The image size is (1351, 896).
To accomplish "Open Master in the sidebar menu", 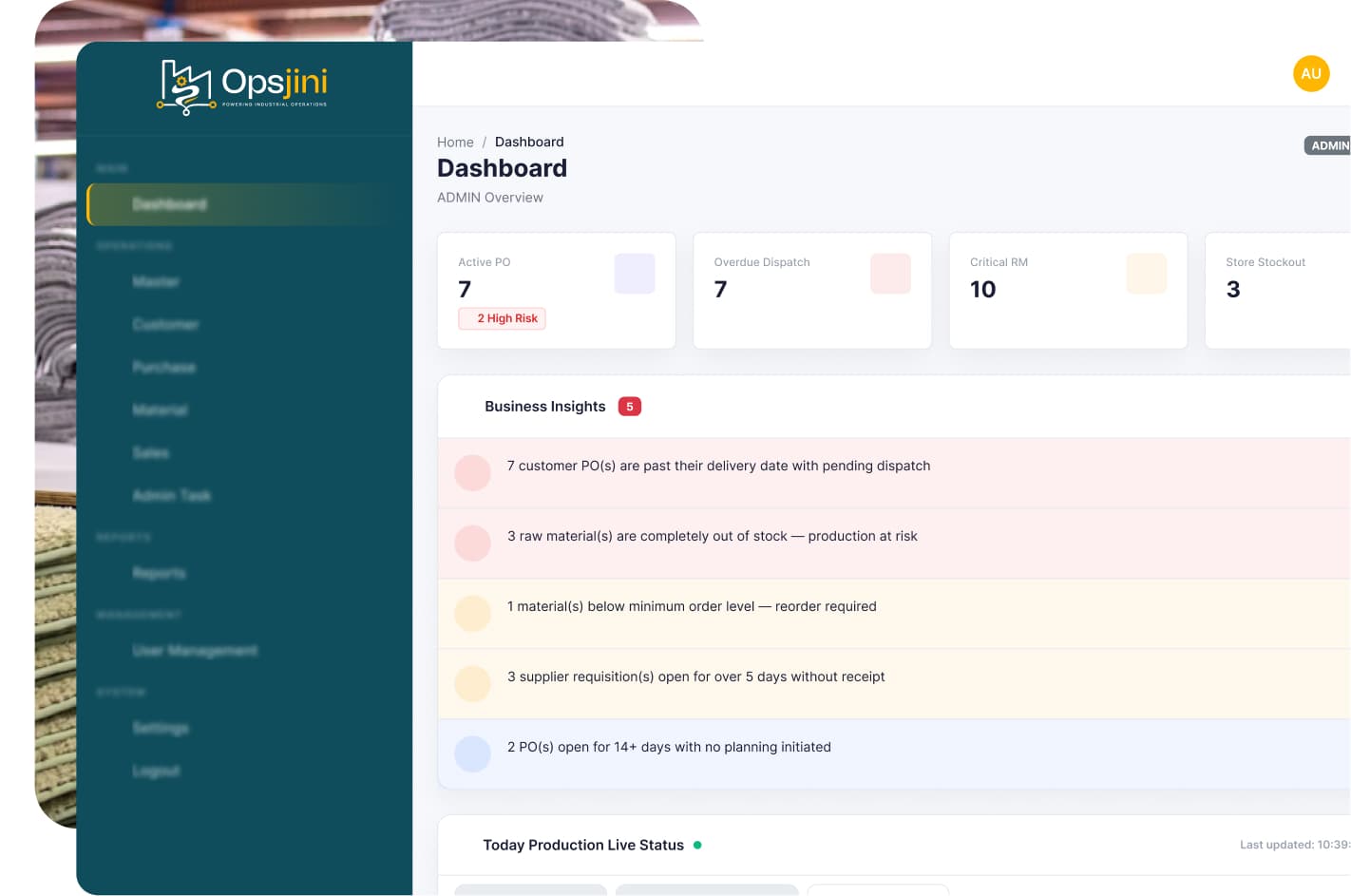I will pyautogui.click(x=156, y=281).
